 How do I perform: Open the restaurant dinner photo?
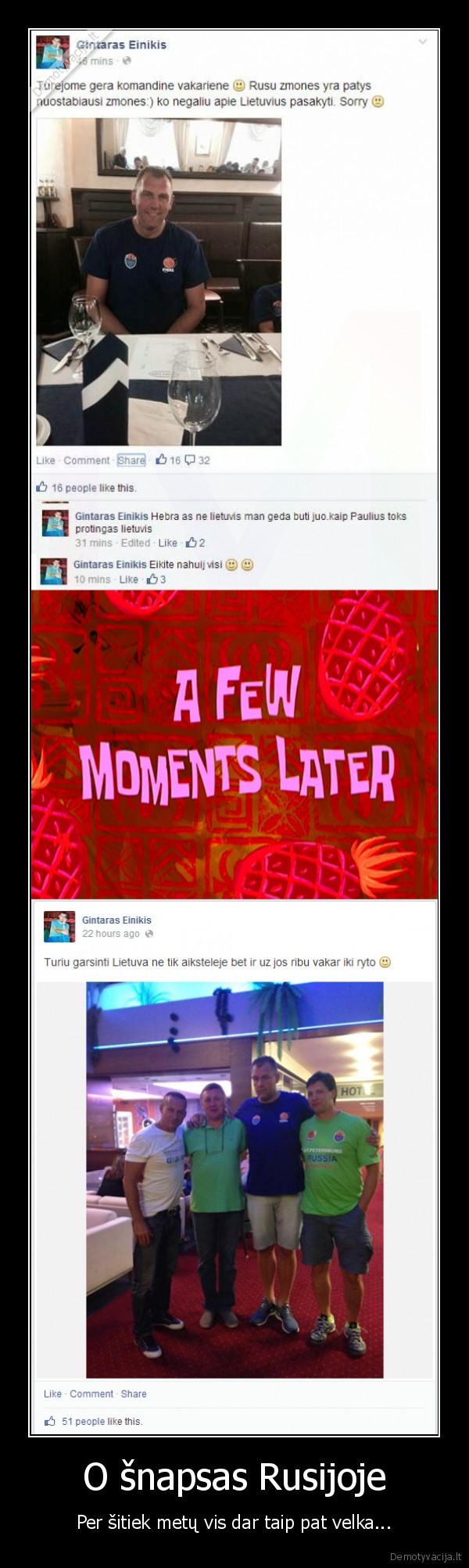coord(159,282)
